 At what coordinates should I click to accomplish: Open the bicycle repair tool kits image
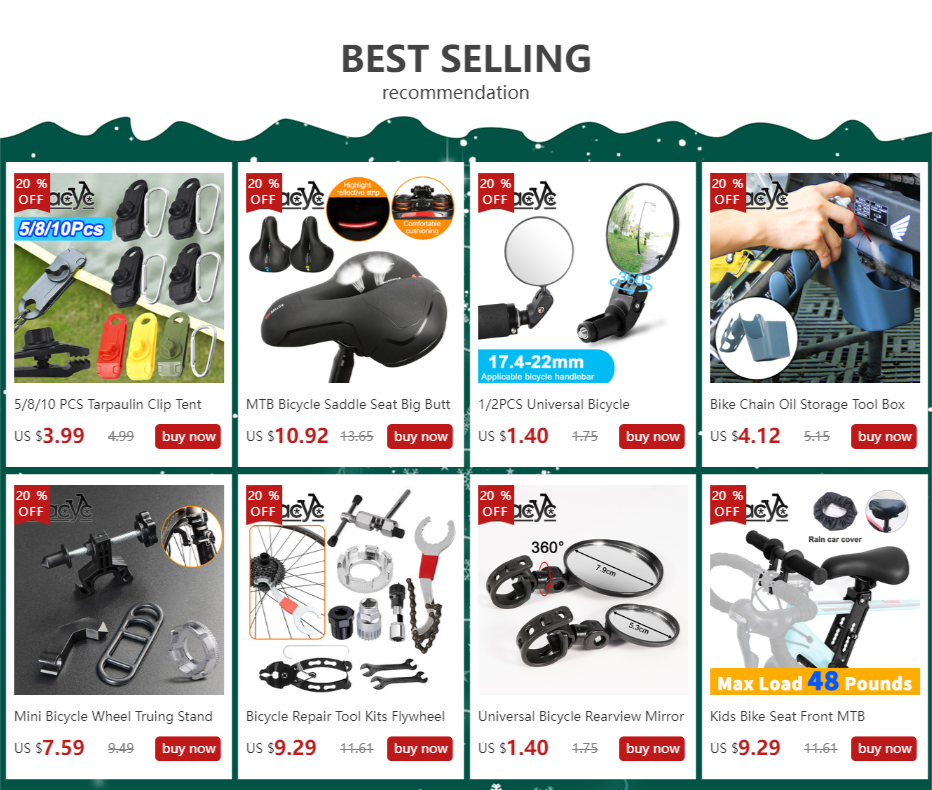[x=351, y=590]
